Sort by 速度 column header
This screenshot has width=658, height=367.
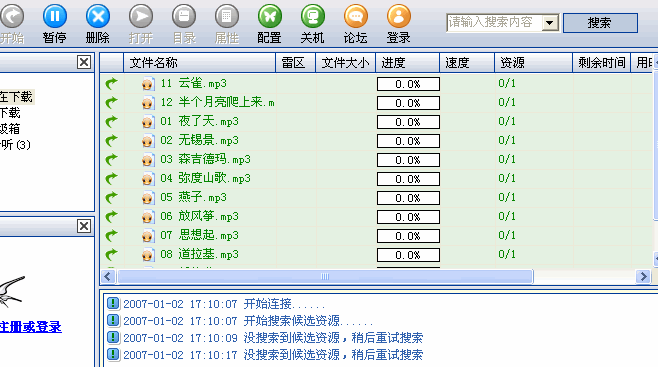click(467, 63)
